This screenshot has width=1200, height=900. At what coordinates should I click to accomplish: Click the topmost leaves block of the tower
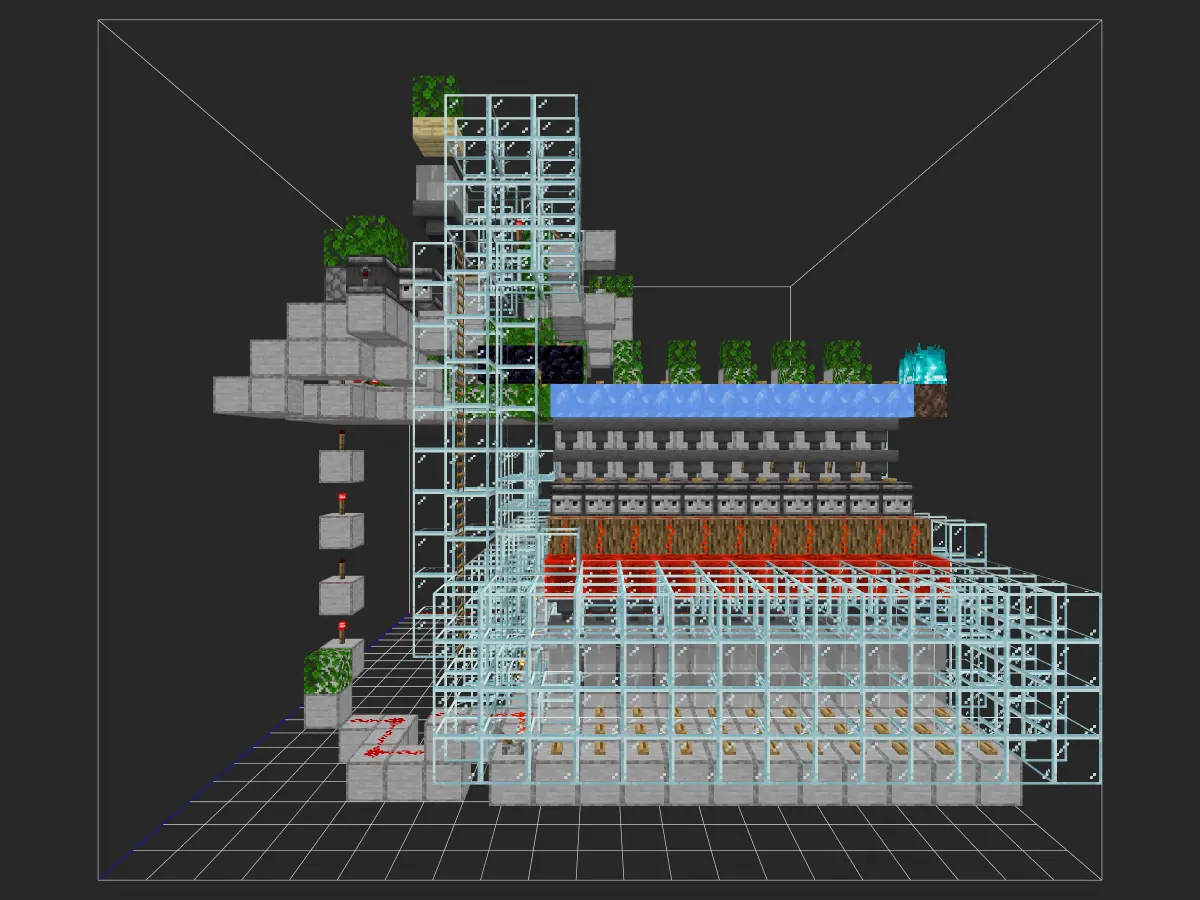click(435, 96)
